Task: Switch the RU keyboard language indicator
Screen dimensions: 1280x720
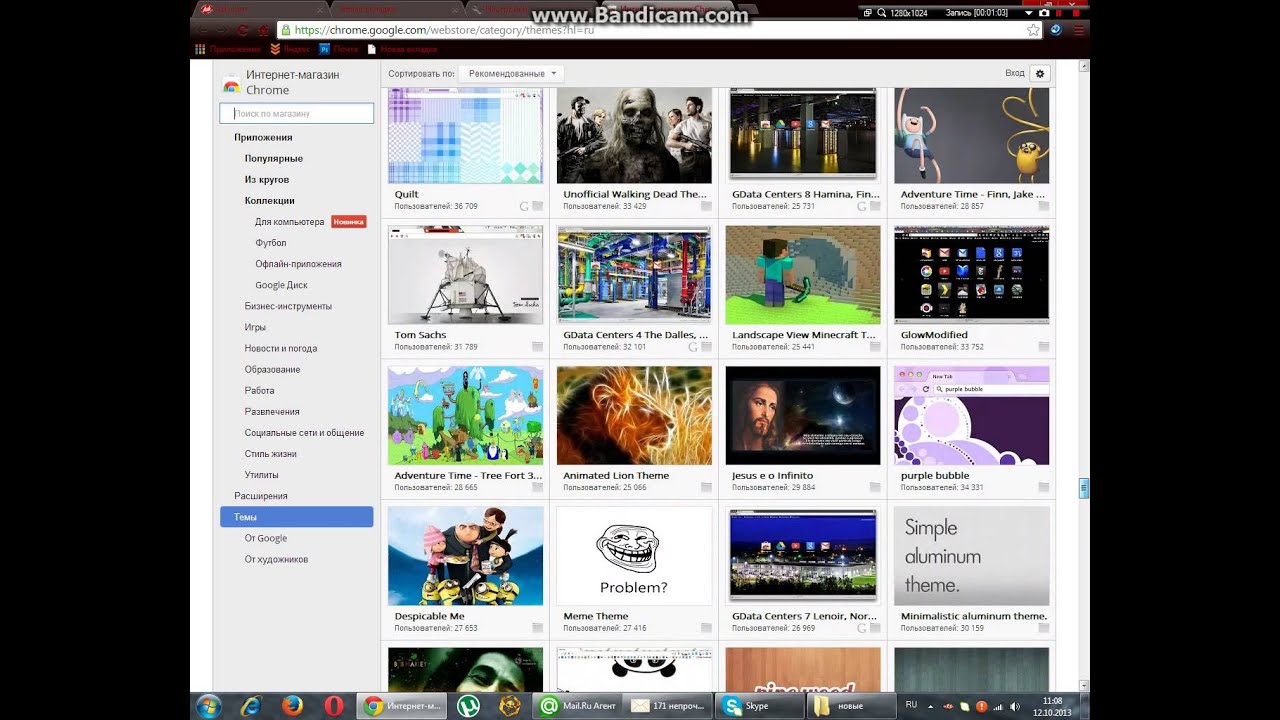Action: (x=911, y=705)
